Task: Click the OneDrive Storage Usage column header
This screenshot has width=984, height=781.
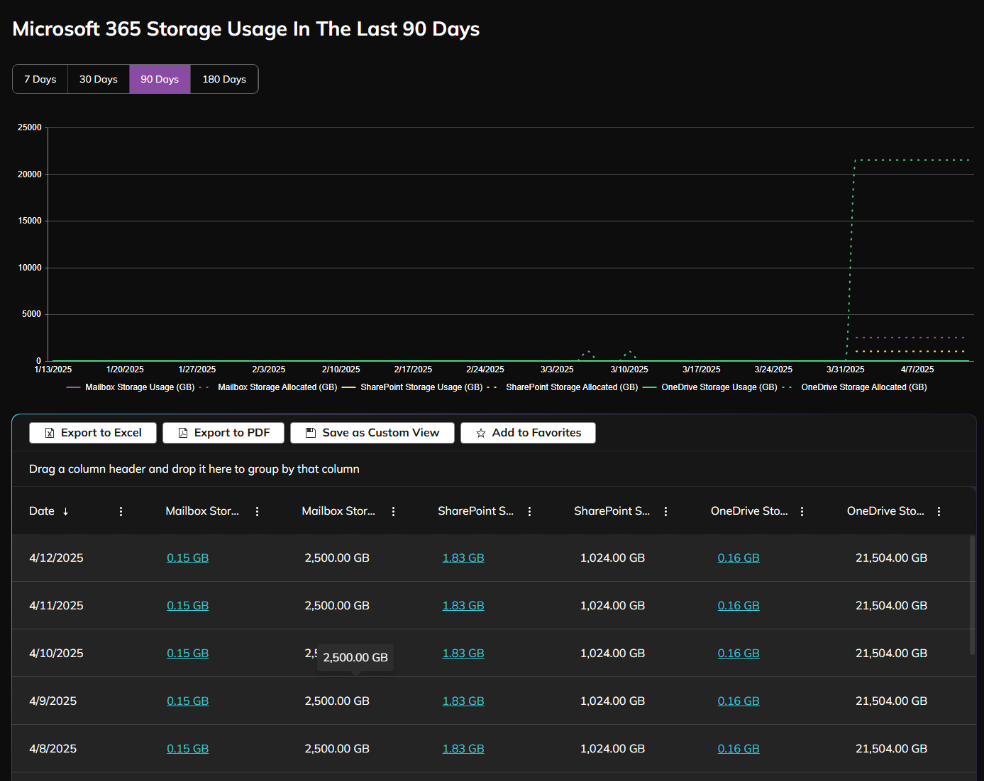Action: pyautogui.click(x=749, y=511)
